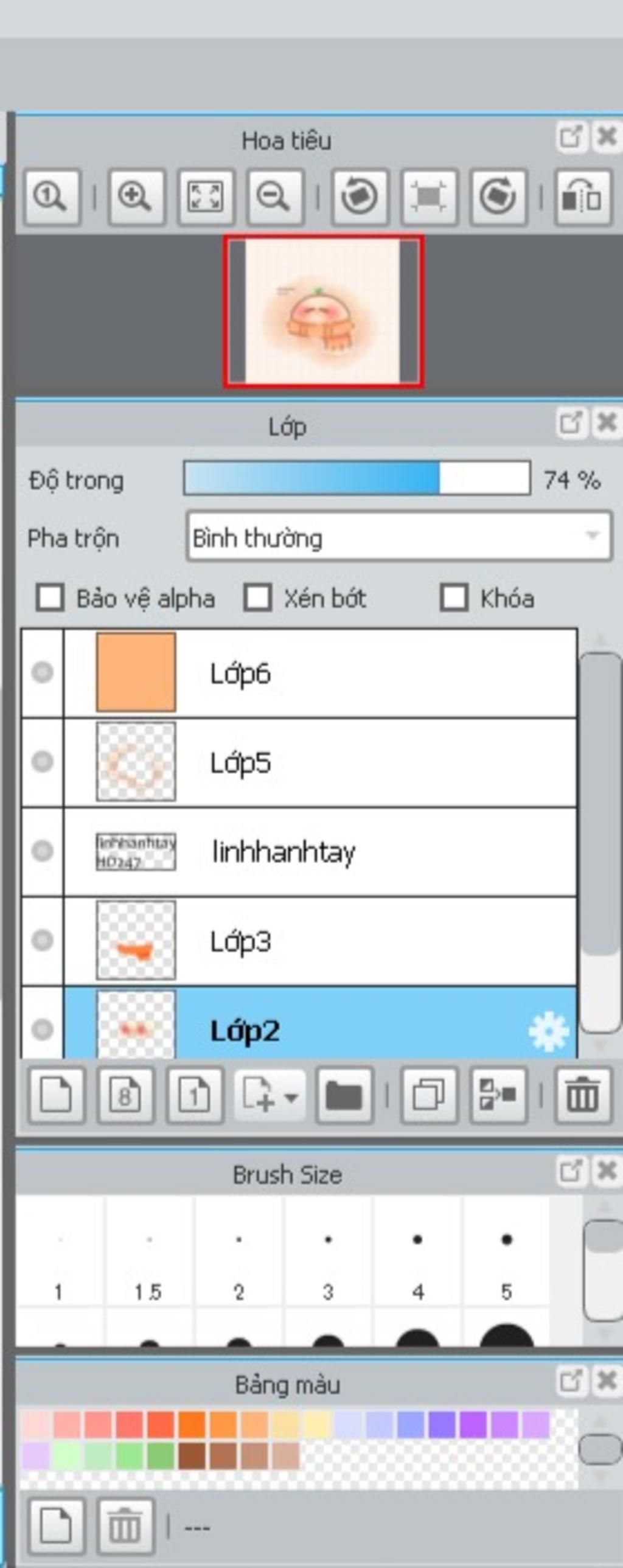Duplicate the selected layer
The image size is (623, 1568).
tap(429, 1095)
